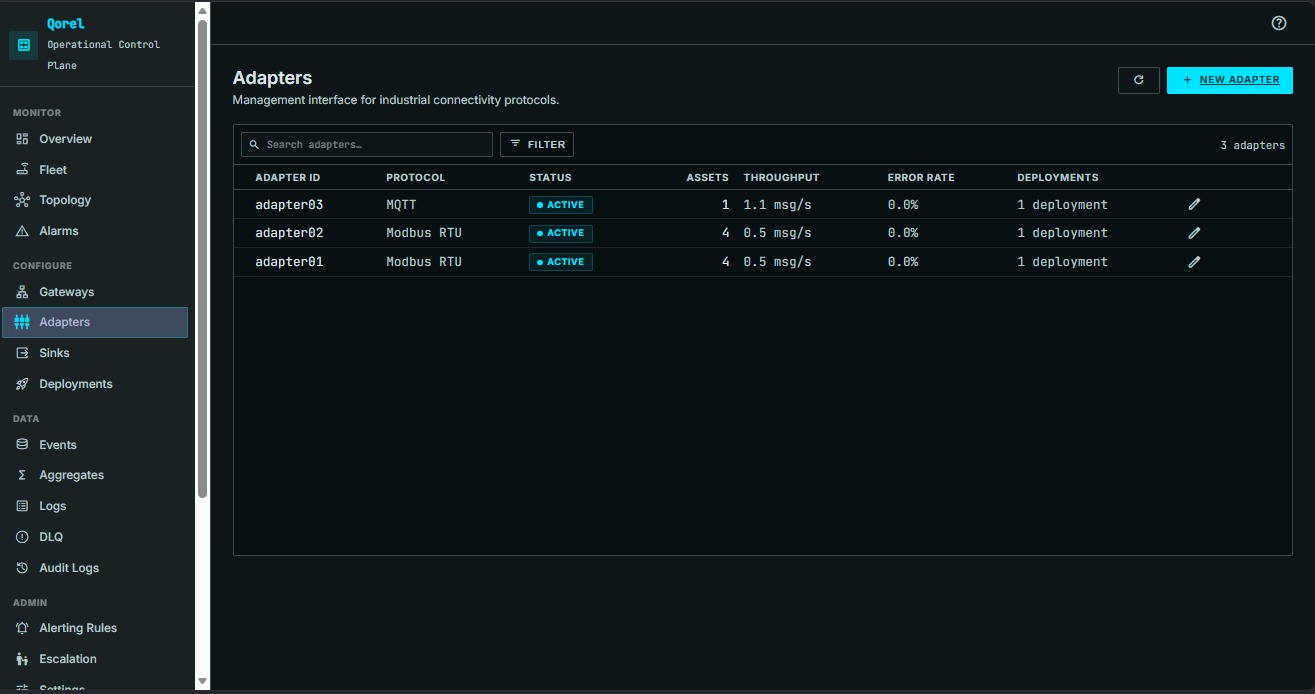Click the sidebar scroll down arrow
1315x694 pixels.
click(x=202, y=681)
